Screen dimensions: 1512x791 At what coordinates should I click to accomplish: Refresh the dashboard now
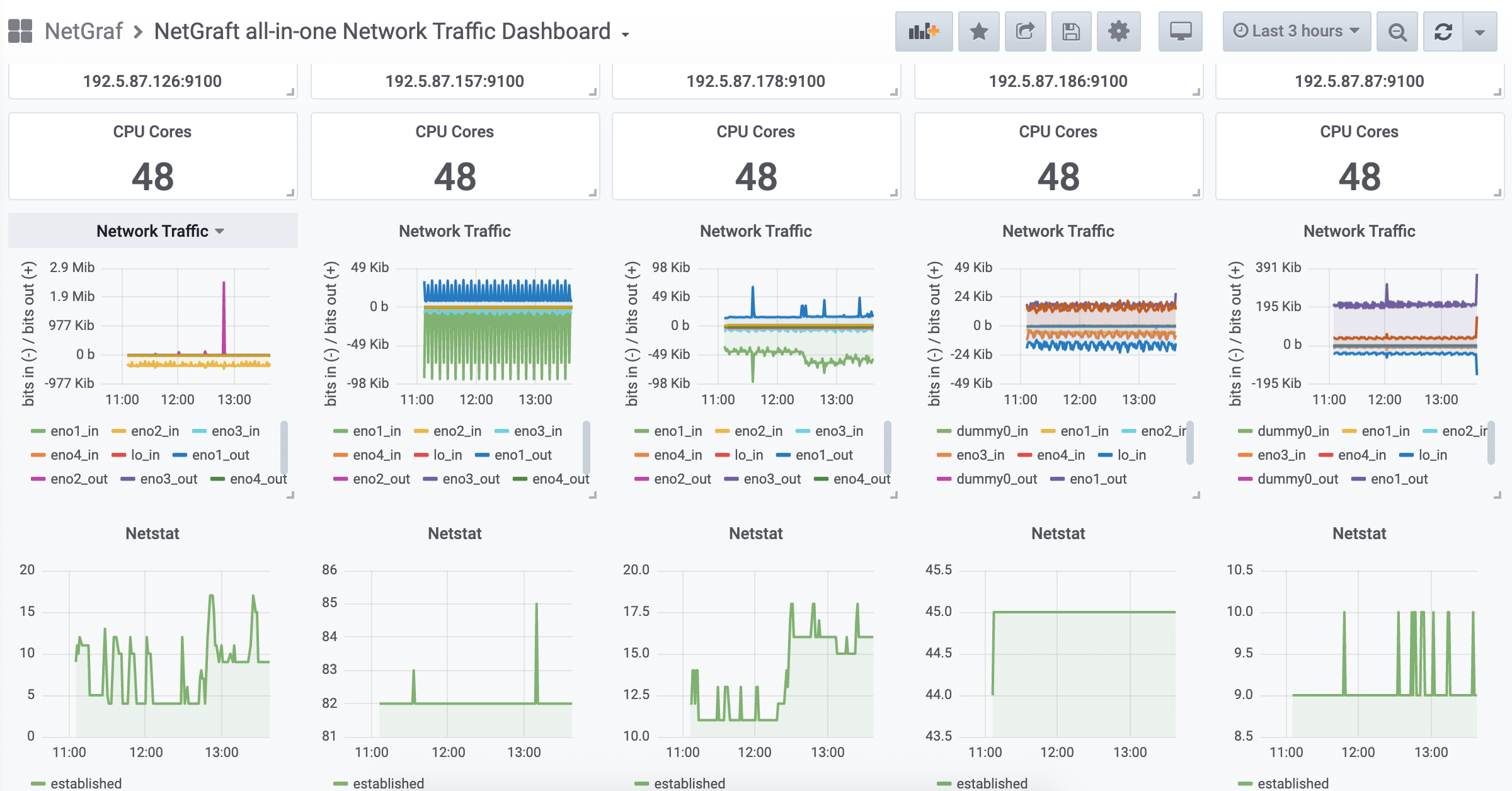pyautogui.click(x=1443, y=31)
